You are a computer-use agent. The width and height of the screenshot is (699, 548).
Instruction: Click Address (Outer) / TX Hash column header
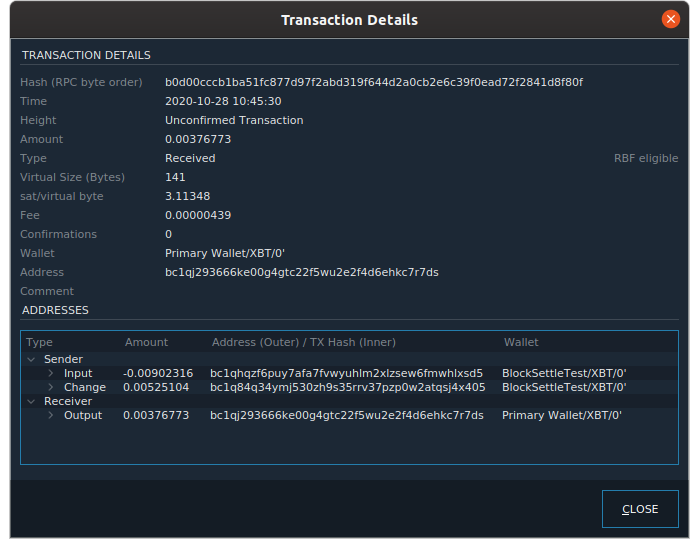(304, 342)
